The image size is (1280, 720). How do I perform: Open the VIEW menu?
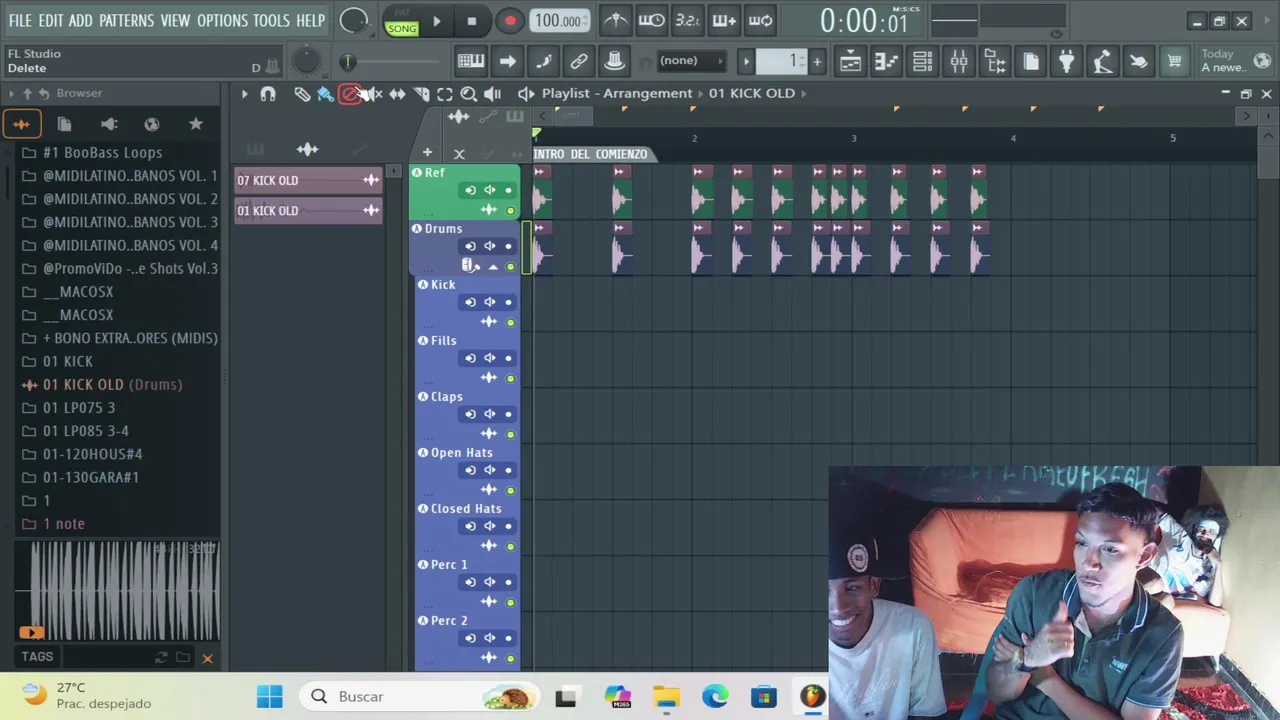pyautogui.click(x=175, y=20)
